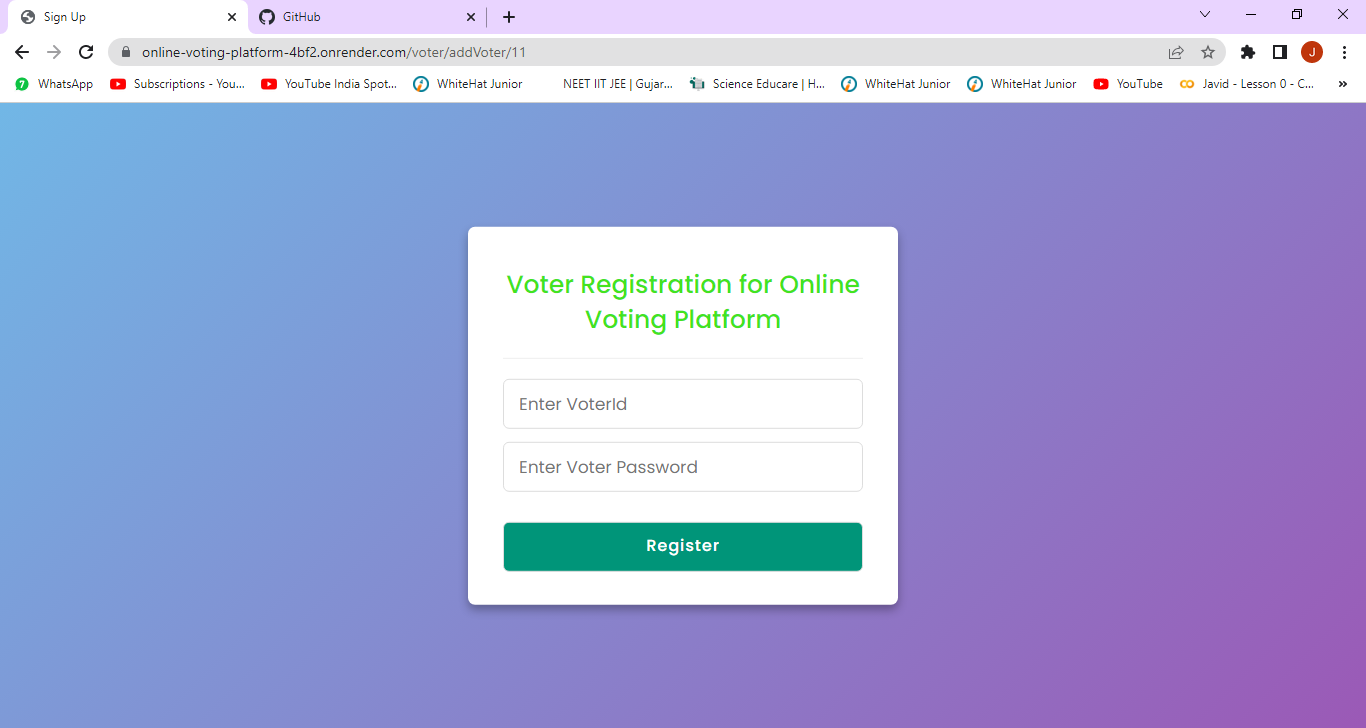
Task: Open the share page icon
Action: 1176,52
